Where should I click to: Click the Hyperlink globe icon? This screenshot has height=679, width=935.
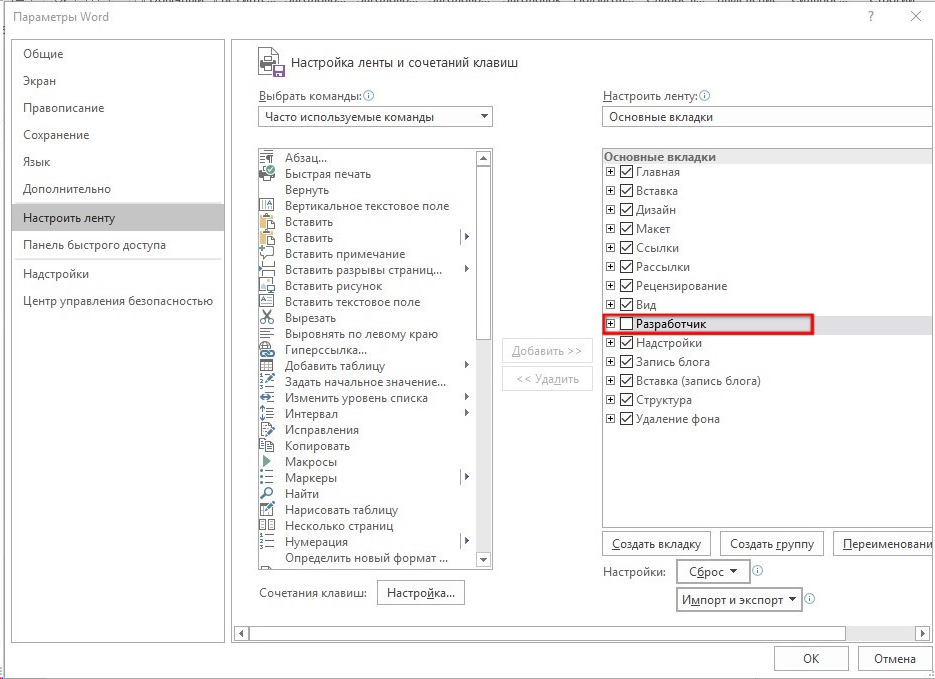point(267,350)
